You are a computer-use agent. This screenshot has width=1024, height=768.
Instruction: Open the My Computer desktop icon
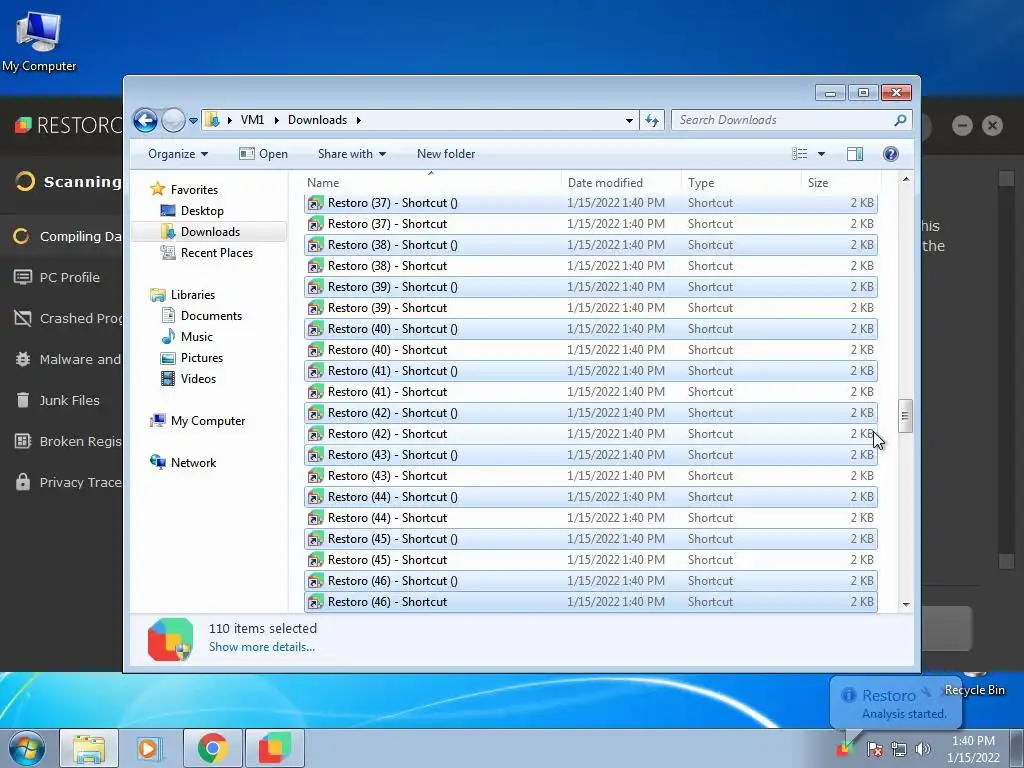pyautogui.click(x=39, y=40)
